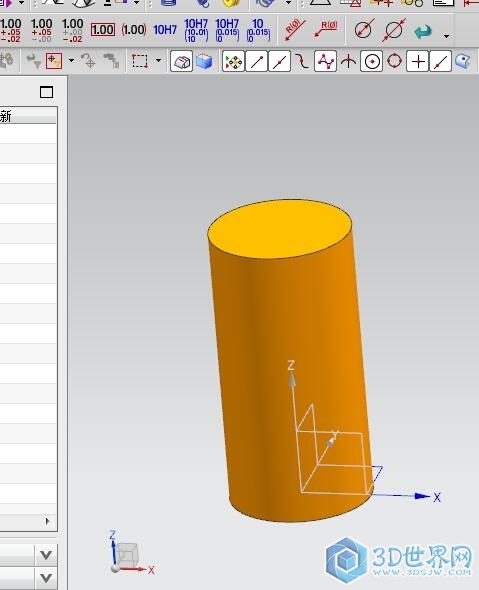
Task: Expand the upper chevron section in the navigator
Action: [46, 555]
